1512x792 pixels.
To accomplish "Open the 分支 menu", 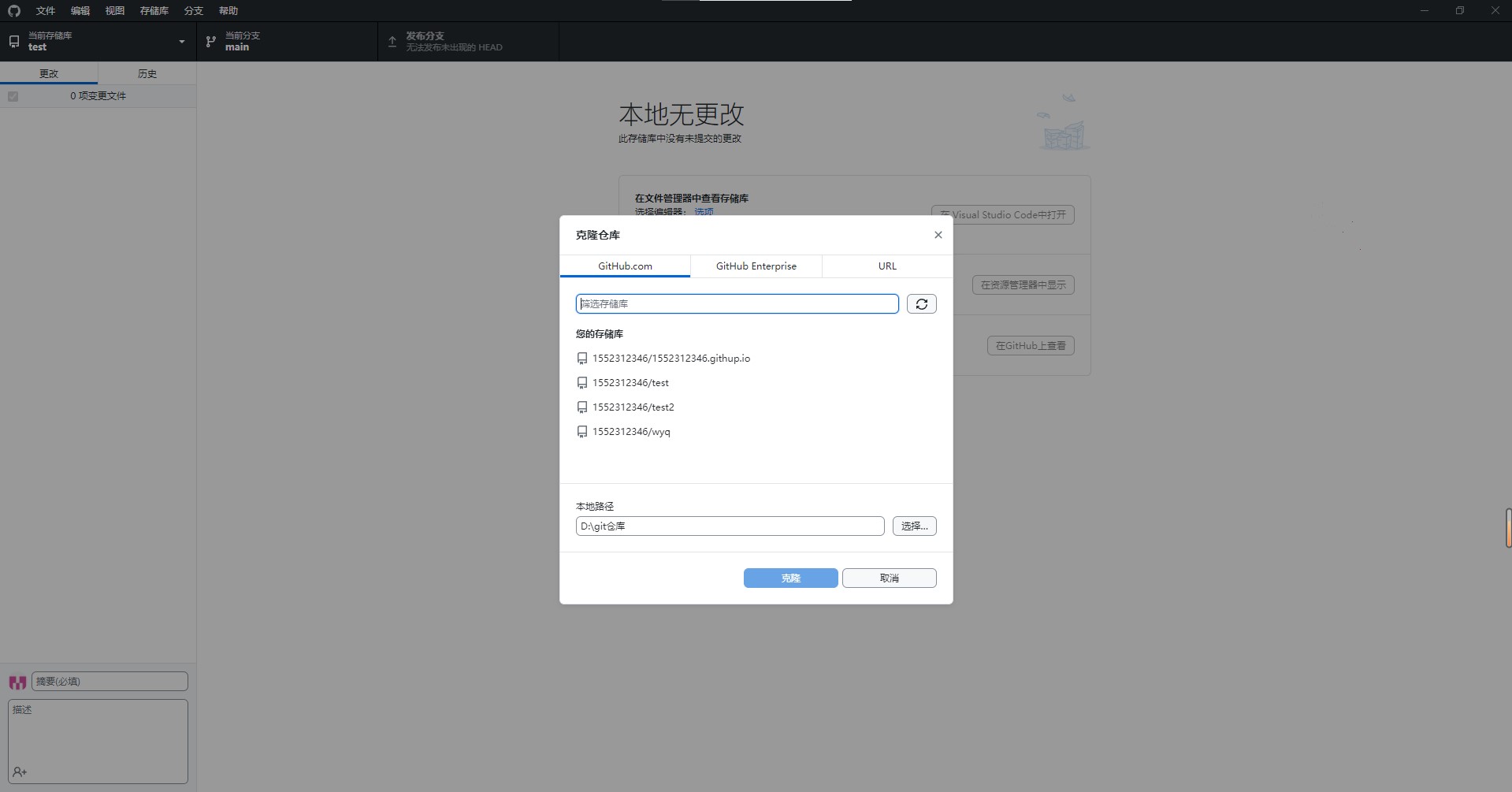I will coord(193,11).
